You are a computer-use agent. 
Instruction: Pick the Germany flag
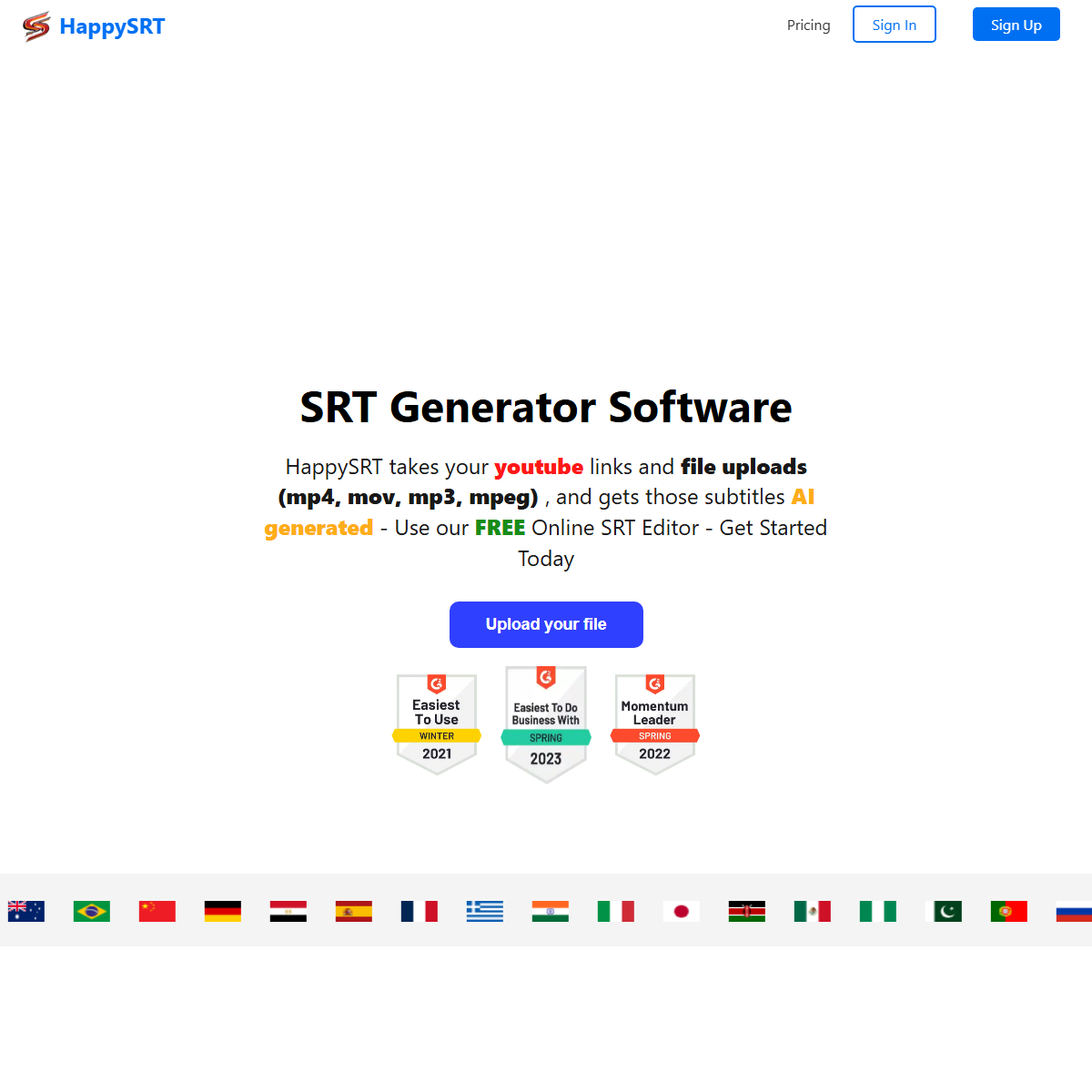coord(223,911)
